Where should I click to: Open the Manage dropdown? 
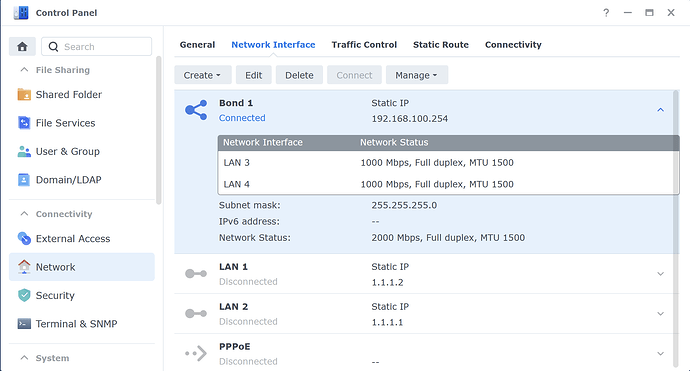(417, 75)
